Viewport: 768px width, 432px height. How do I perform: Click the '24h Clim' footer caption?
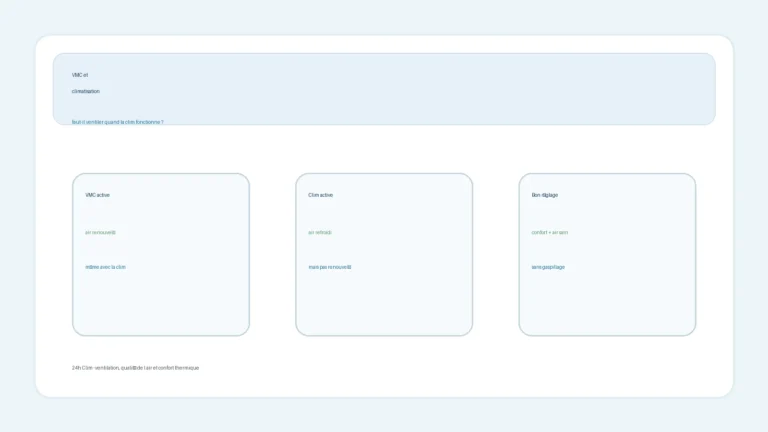(136, 368)
